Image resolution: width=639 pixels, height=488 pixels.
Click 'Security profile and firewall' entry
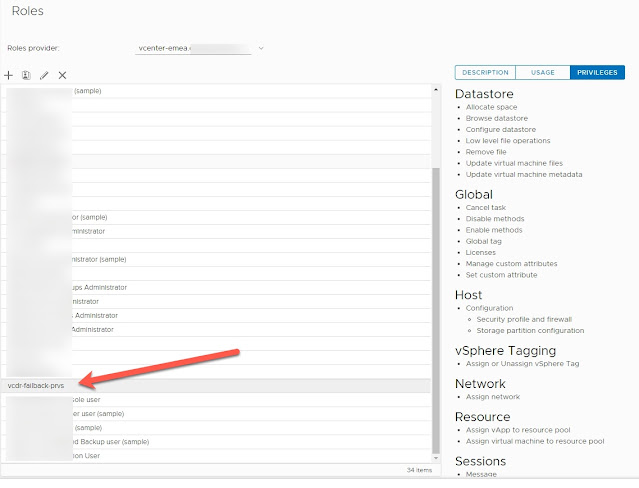click(x=524, y=319)
